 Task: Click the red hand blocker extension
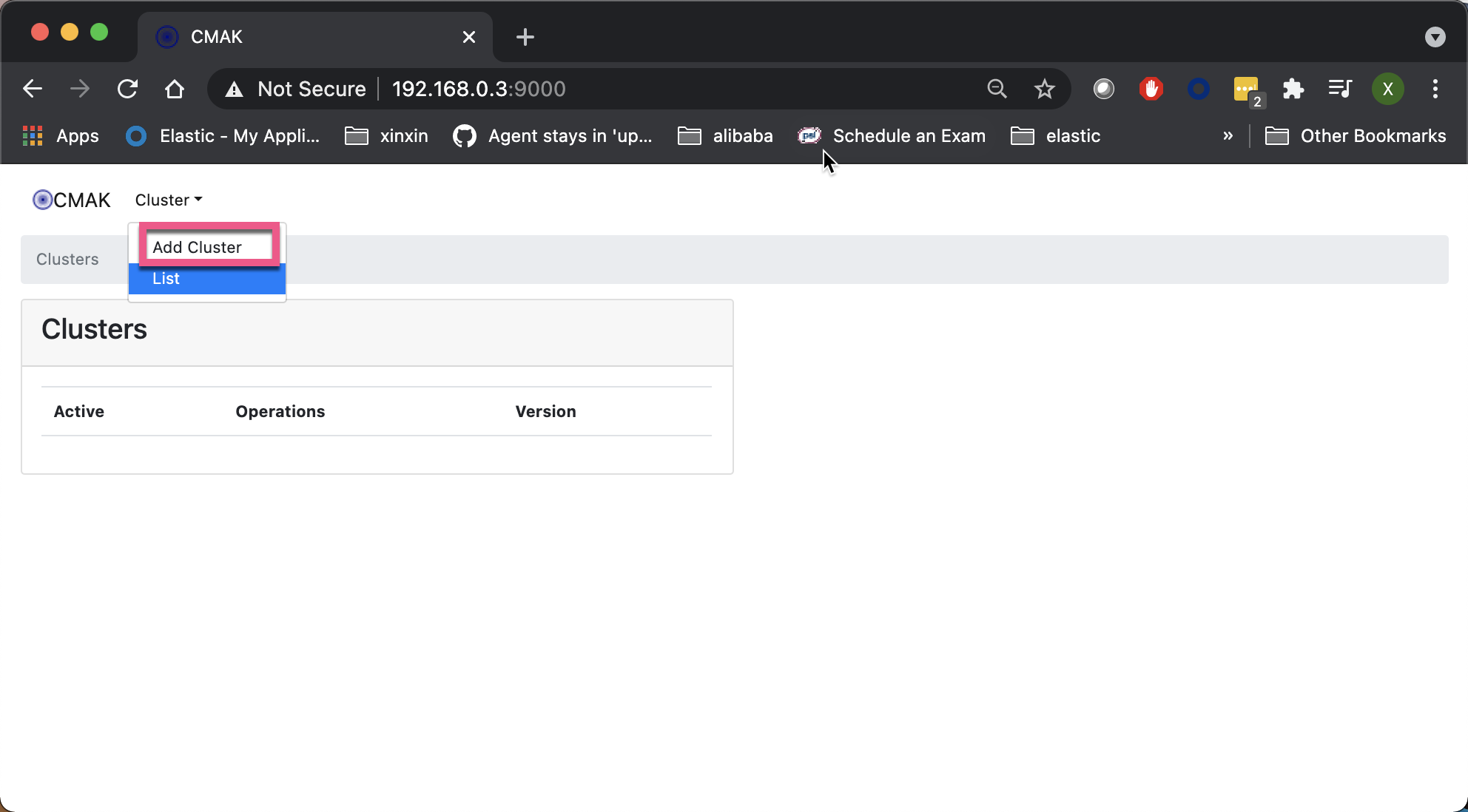pos(1151,89)
